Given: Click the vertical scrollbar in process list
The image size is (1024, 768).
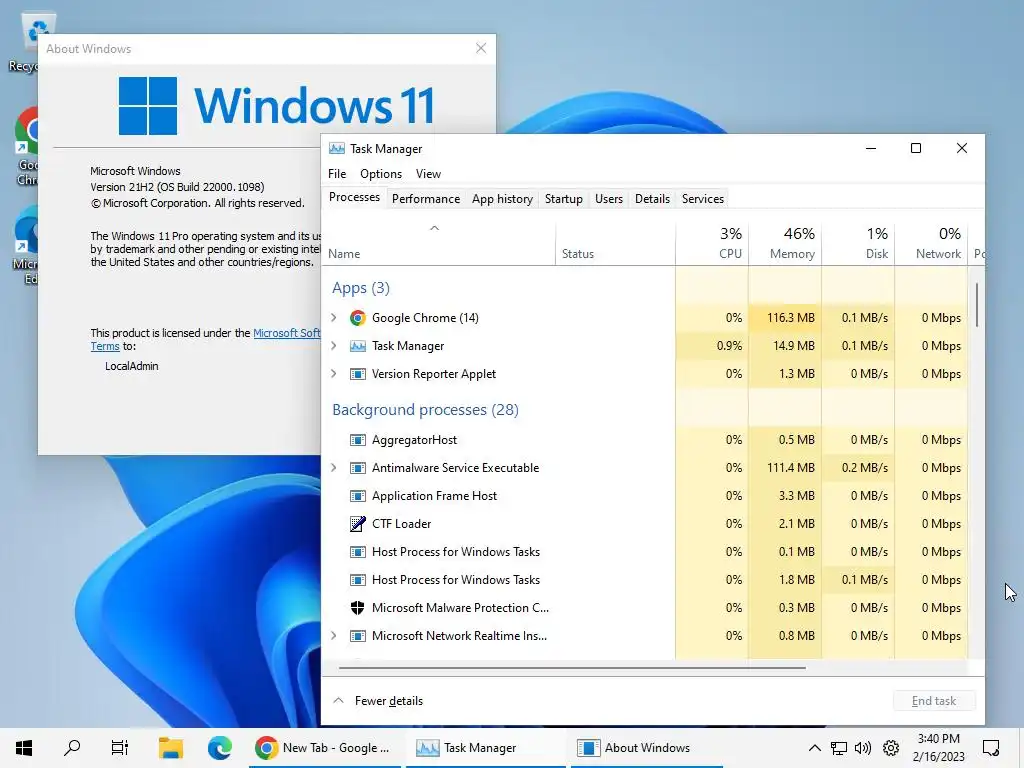Looking at the screenshot, I should click(977, 305).
